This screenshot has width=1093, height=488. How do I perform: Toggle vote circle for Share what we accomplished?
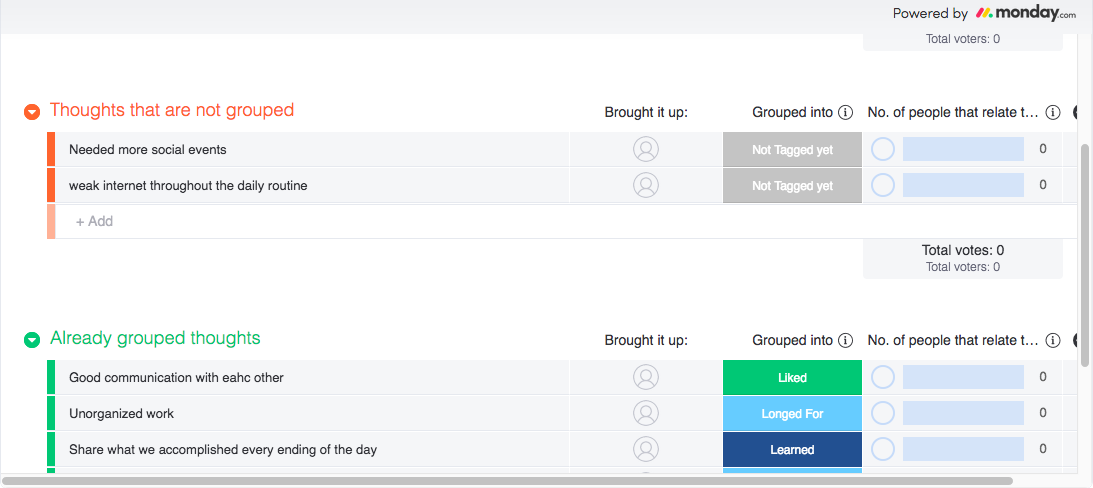coord(883,450)
